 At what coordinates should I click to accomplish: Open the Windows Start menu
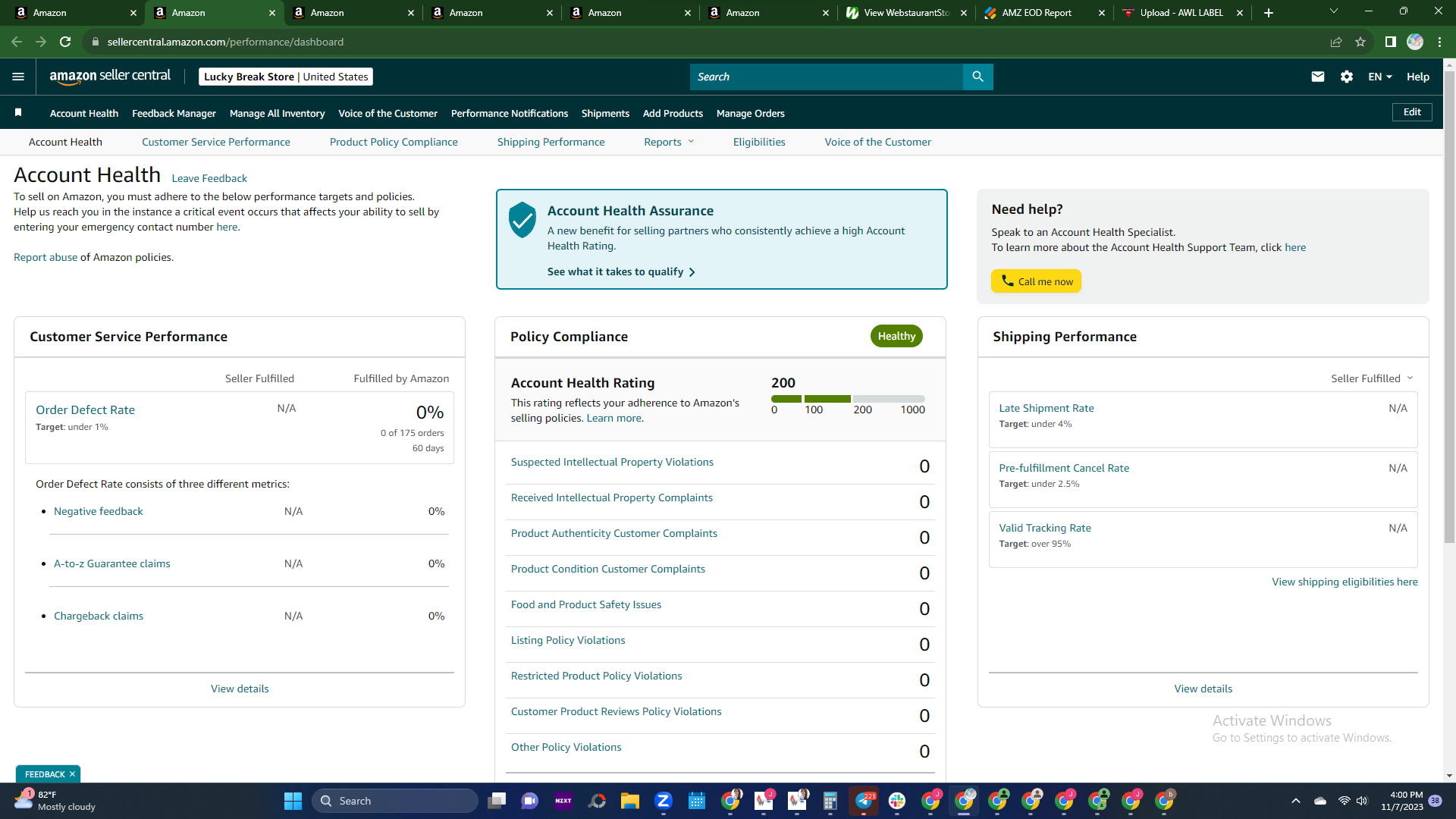(293, 801)
